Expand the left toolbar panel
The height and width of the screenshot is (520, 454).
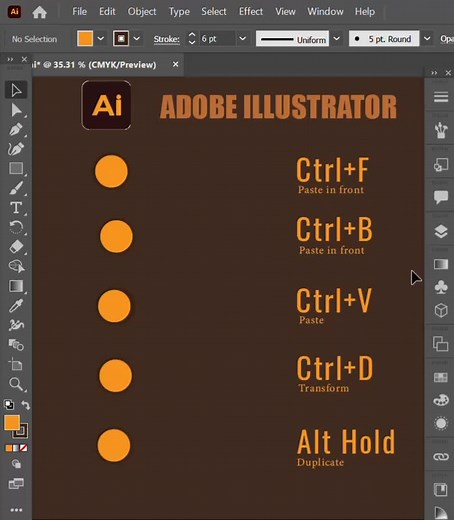[x=10, y=59]
